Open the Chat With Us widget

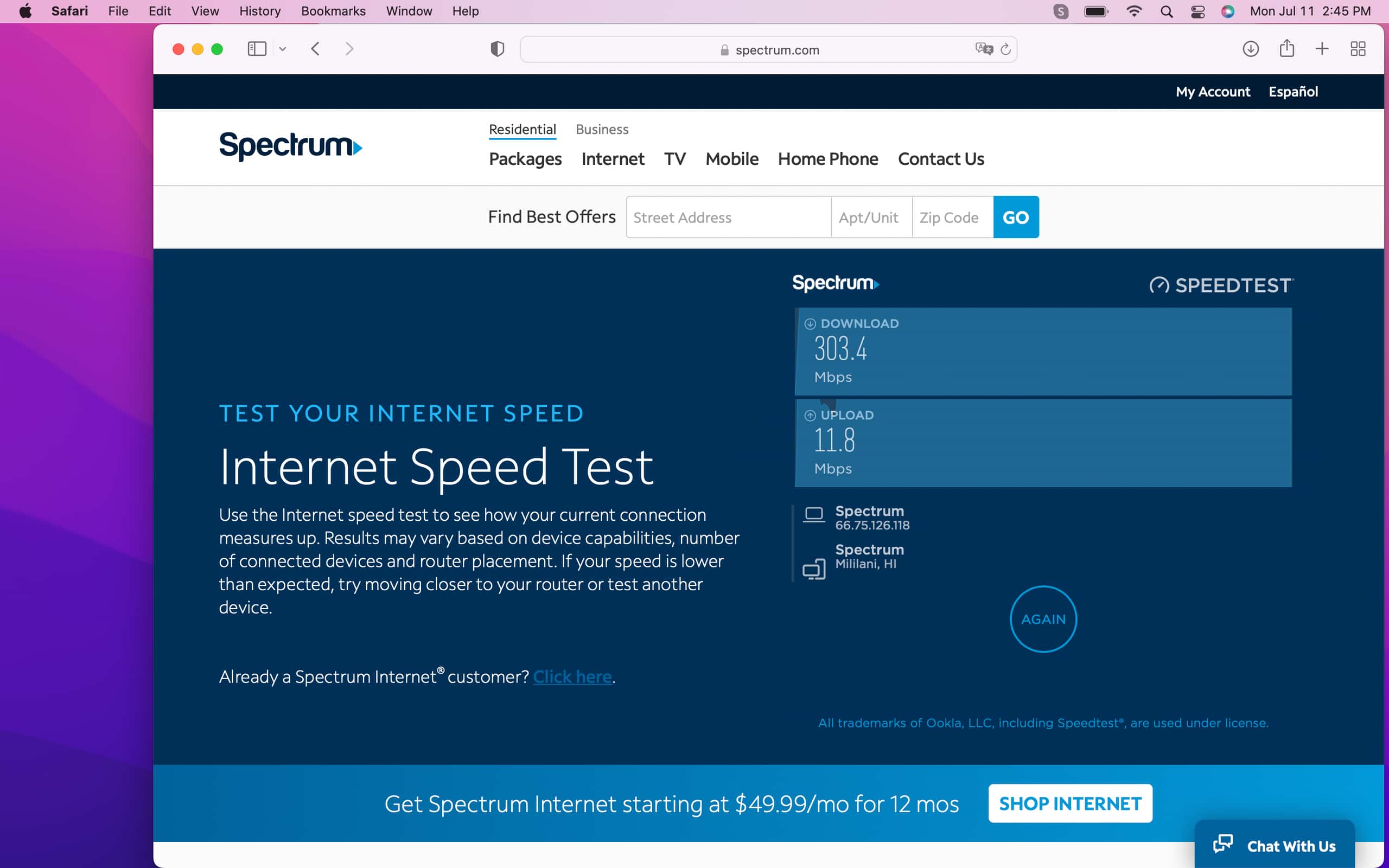[1274, 845]
